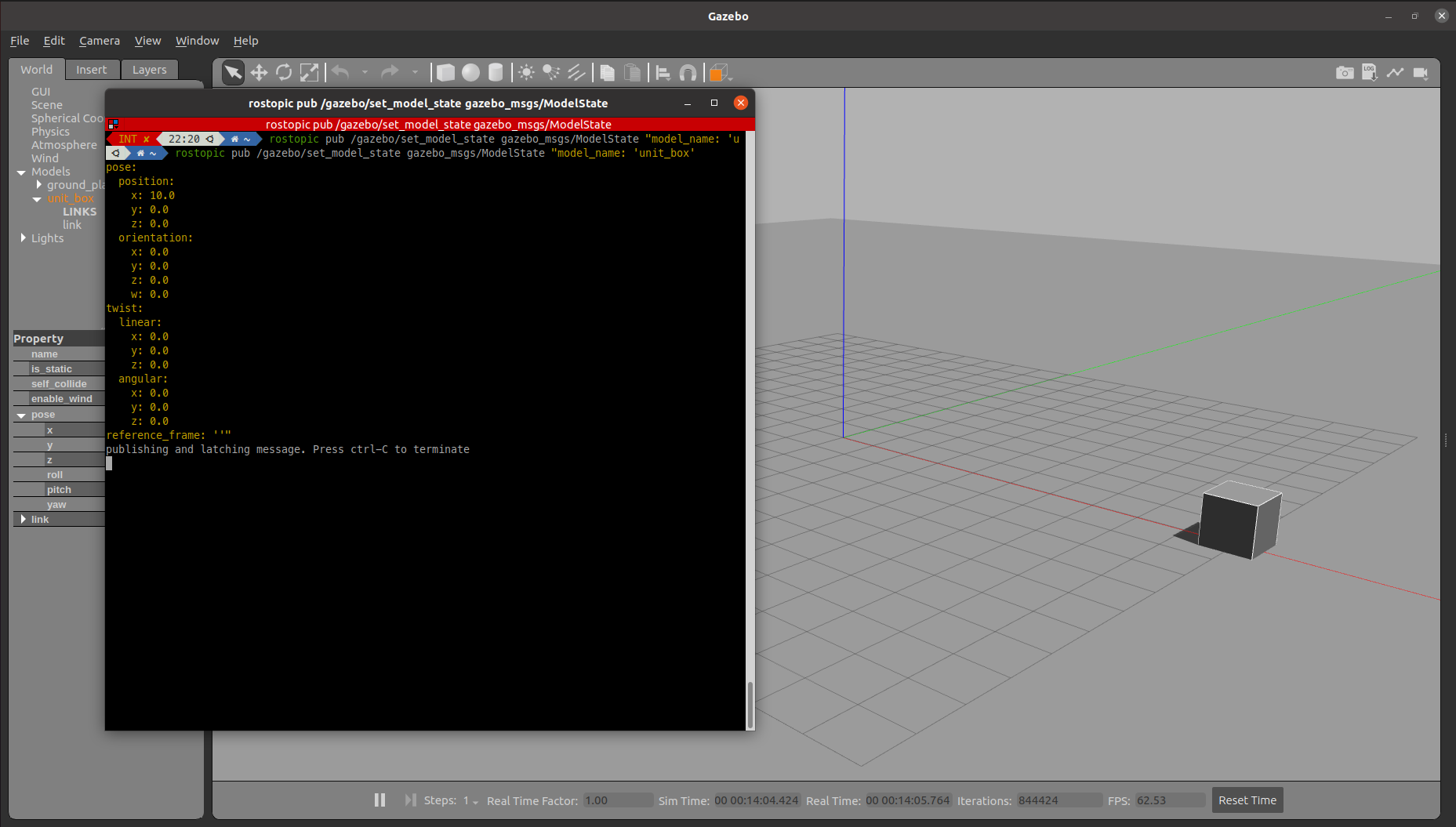This screenshot has width=1456, height=827.
Task: Select Atmosphere in the world tree
Action: point(64,145)
